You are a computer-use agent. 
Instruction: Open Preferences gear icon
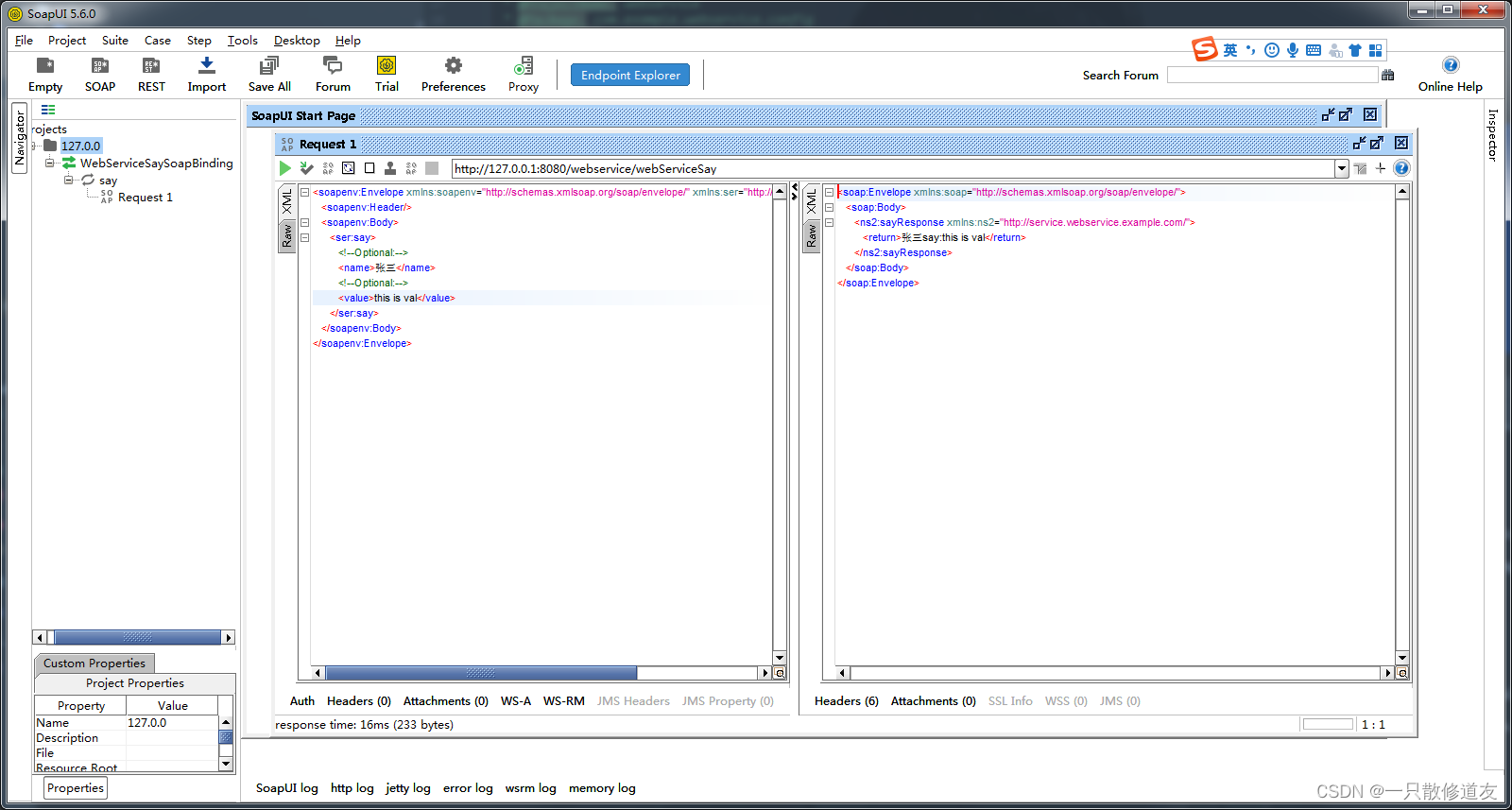pos(454,65)
